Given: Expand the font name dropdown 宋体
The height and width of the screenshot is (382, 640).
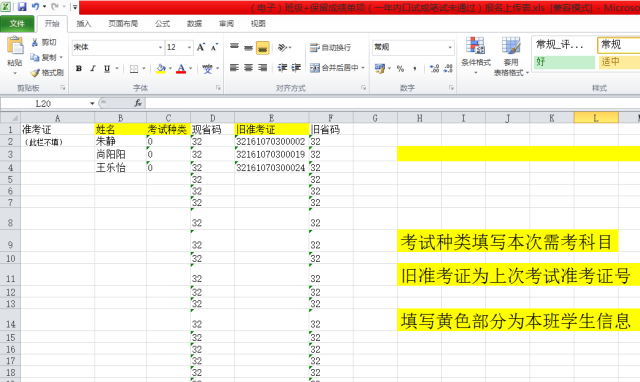Looking at the screenshot, I should [x=160, y=47].
